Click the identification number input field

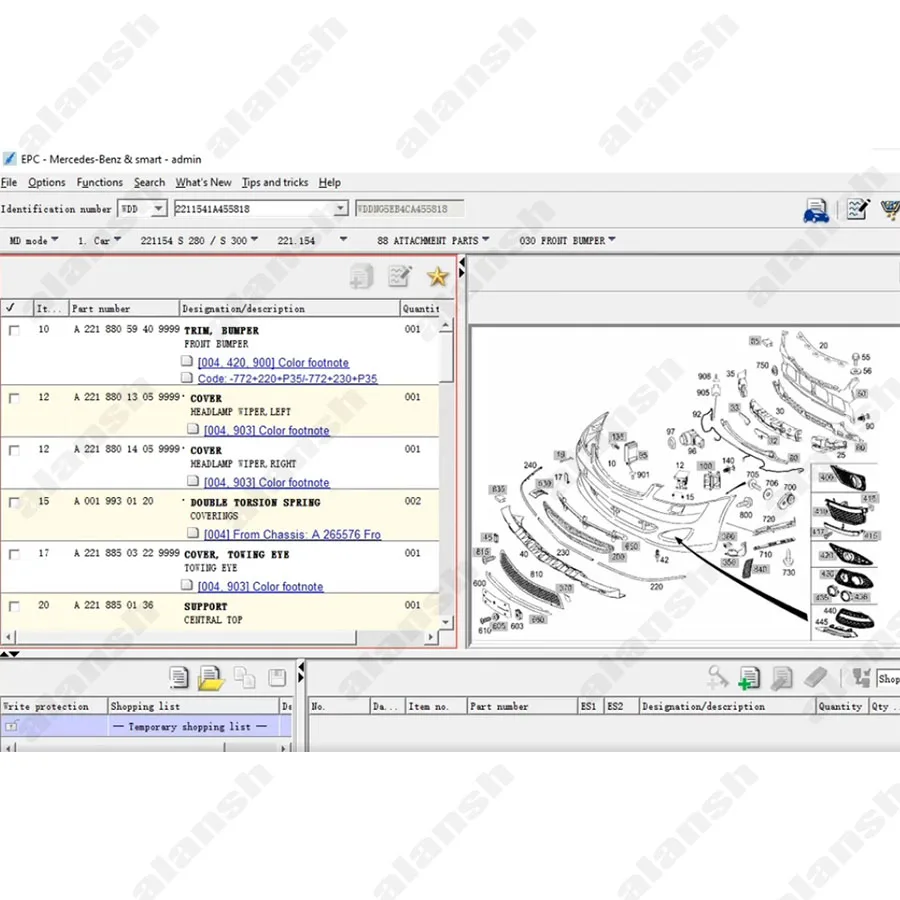(254, 209)
